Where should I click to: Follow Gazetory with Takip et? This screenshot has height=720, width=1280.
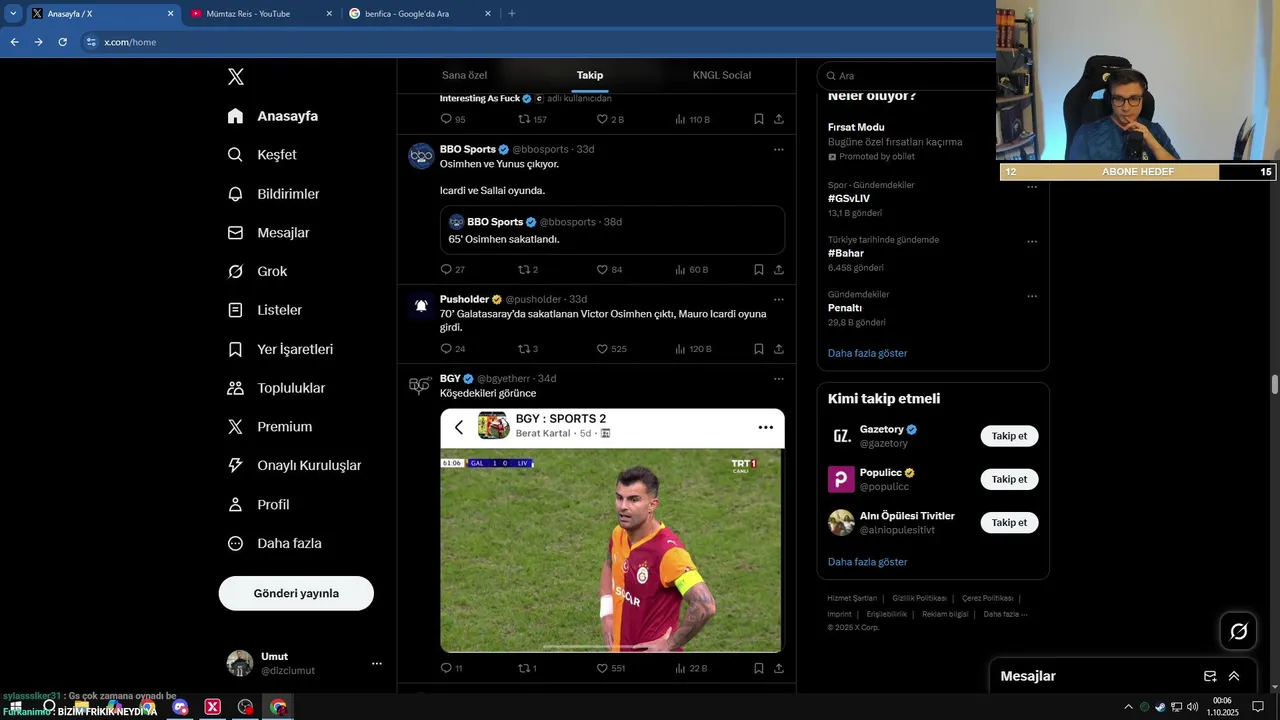tap(1009, 436)
